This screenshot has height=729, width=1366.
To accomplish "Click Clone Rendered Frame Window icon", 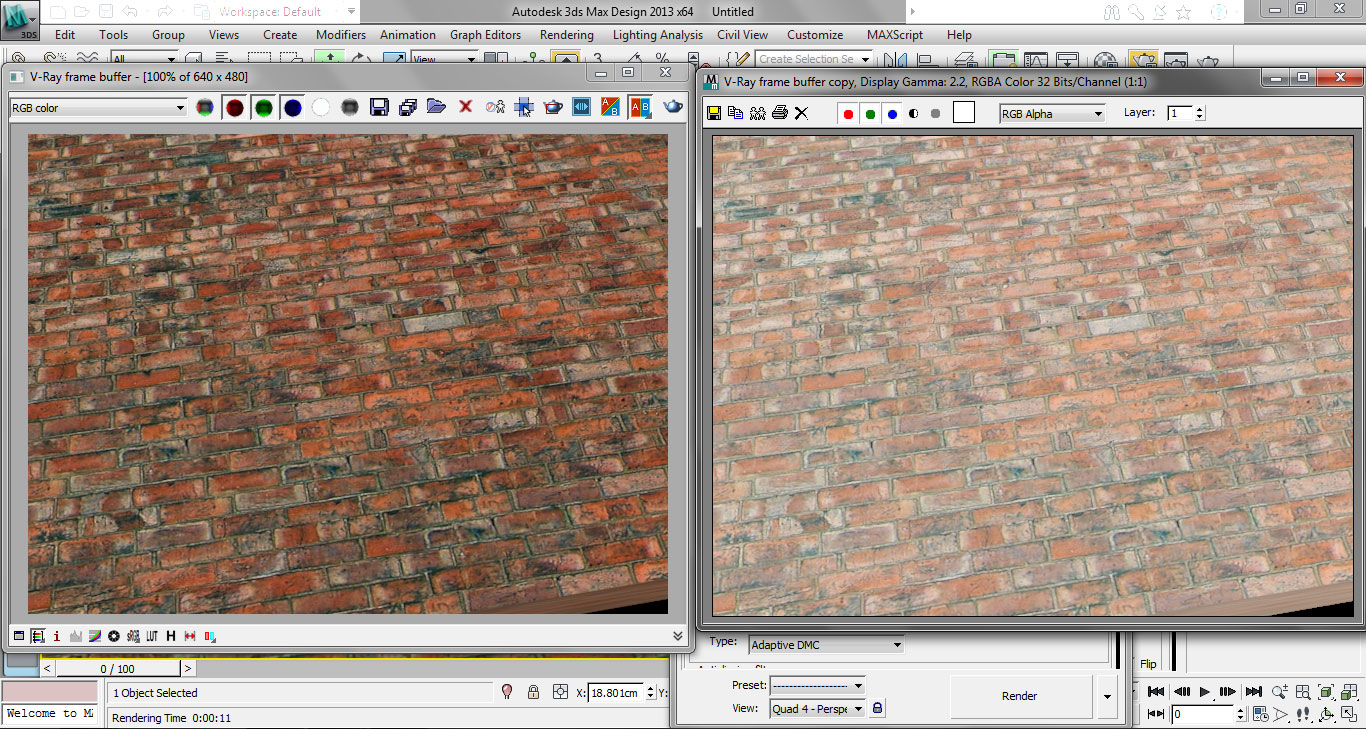I will (x=757, y=113).
